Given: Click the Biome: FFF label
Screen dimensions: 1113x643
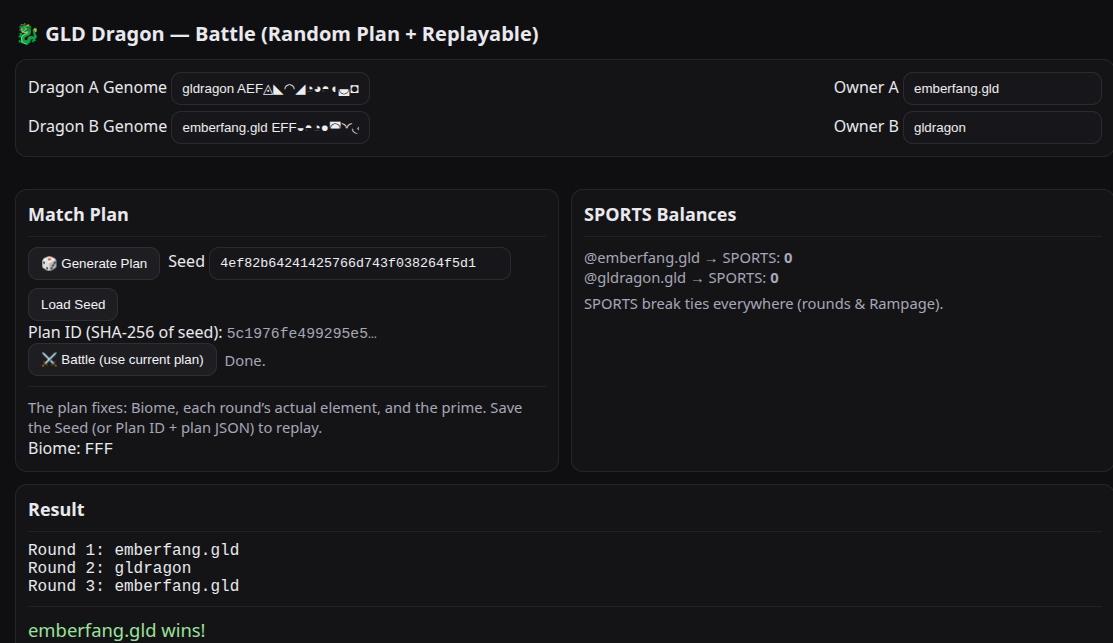Looking at the screenshot, I should click(x=70, y=449).
